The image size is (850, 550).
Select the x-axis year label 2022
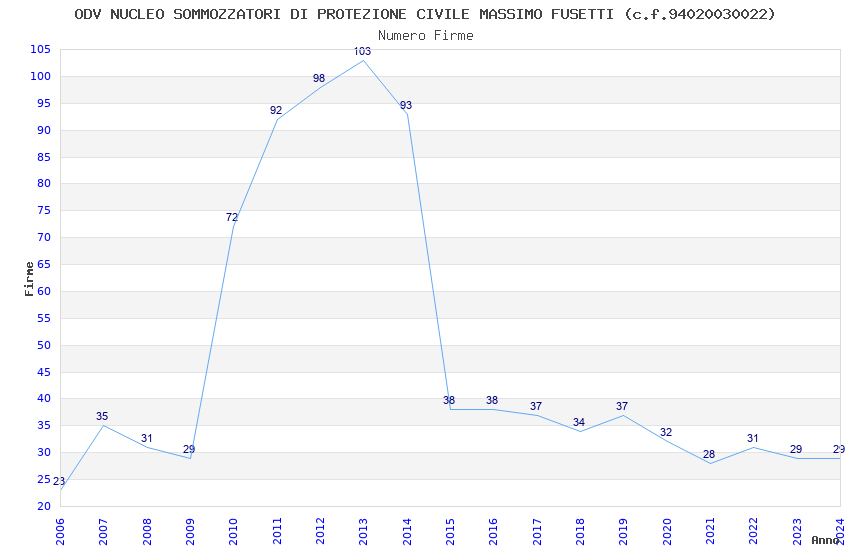pyautogui.click(x=754, y=532)
